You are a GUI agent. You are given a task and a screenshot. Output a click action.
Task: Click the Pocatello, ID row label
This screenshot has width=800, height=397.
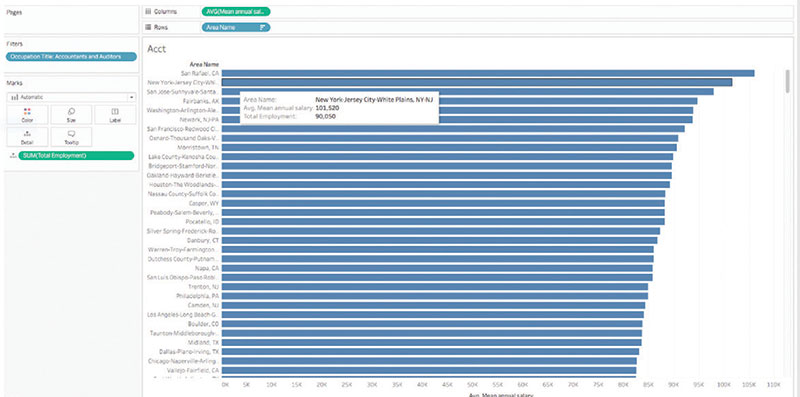point(203,221)
